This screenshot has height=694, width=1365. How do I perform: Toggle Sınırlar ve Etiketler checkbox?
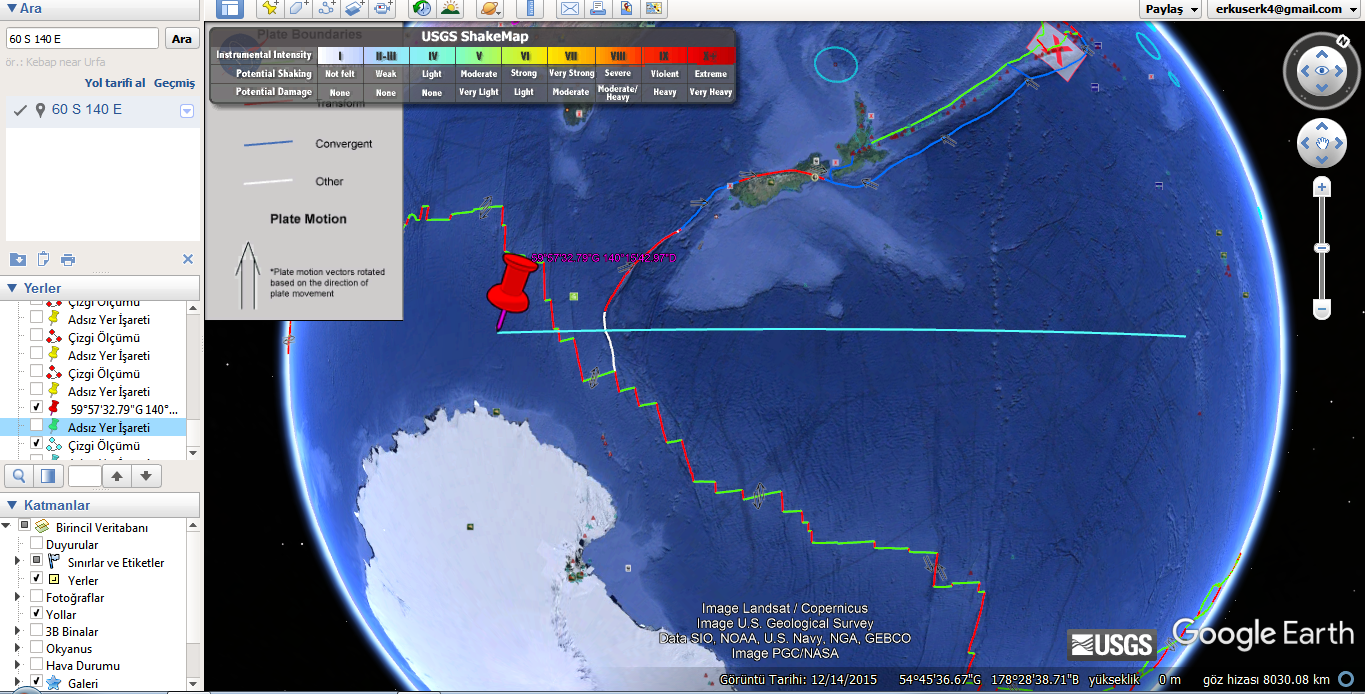(x=37, y=562)
